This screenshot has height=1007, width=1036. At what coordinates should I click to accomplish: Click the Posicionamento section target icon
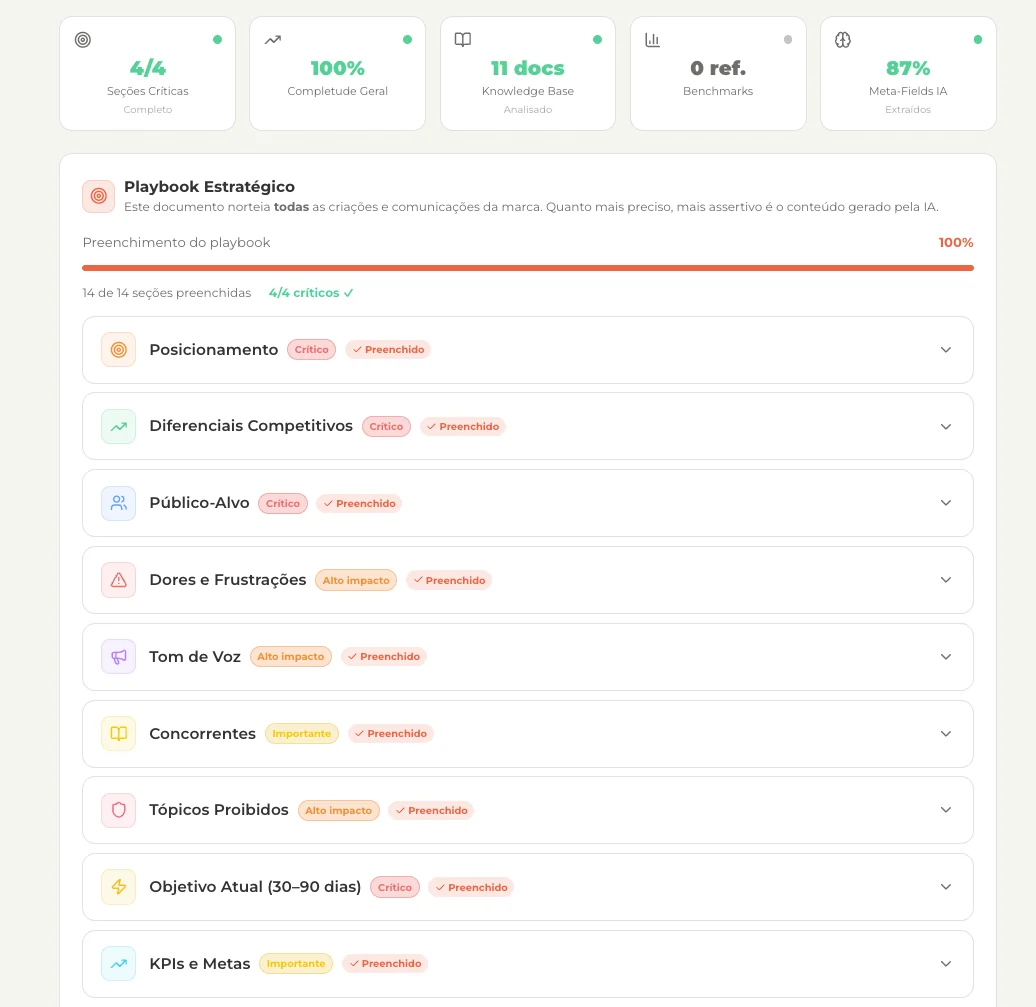tap(118, 350)
